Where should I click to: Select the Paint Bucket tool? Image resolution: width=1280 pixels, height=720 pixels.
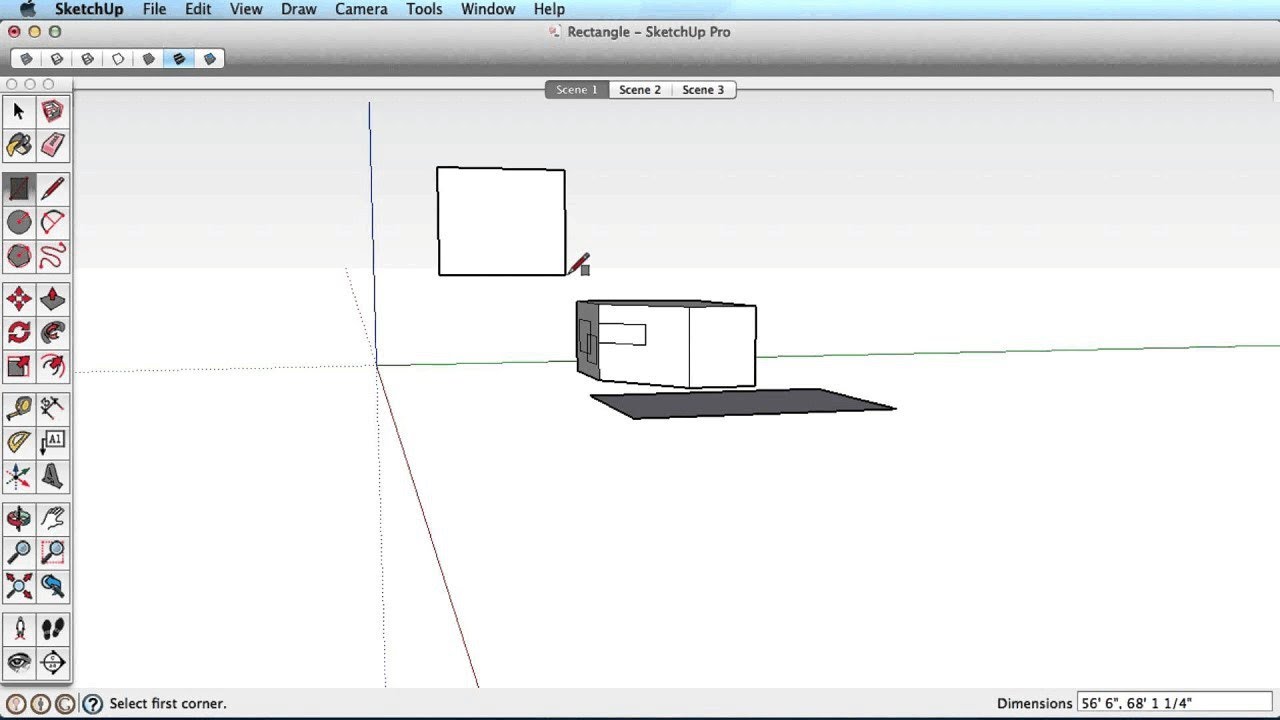click(19, 145)
